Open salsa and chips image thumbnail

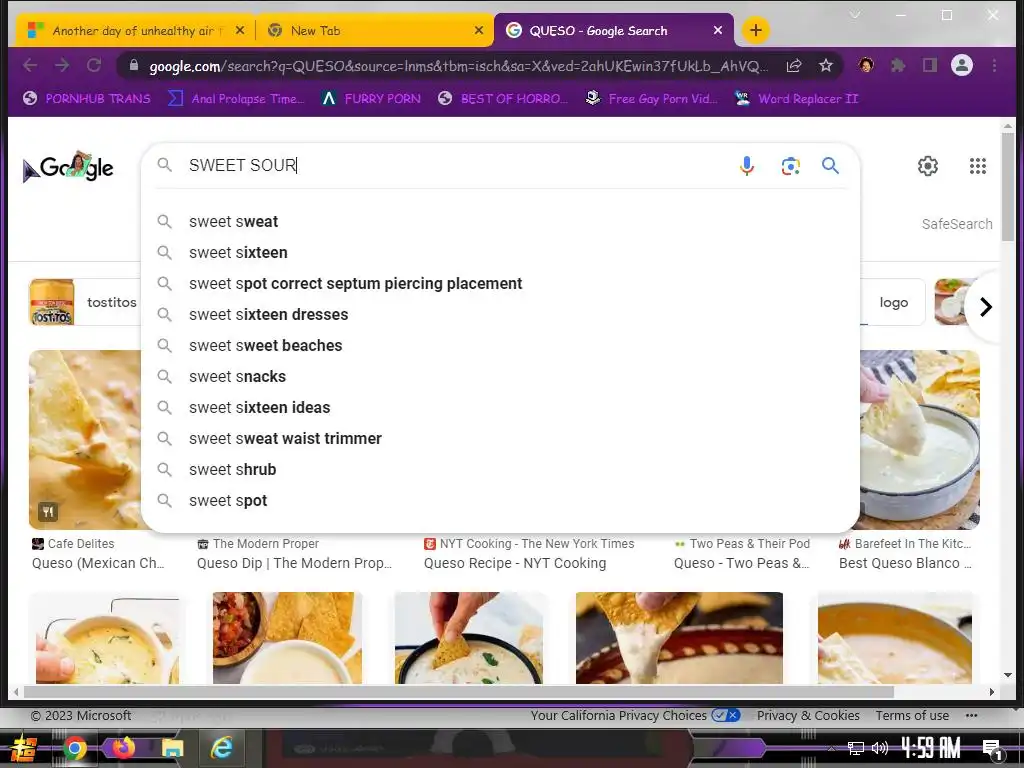(287, 638)
